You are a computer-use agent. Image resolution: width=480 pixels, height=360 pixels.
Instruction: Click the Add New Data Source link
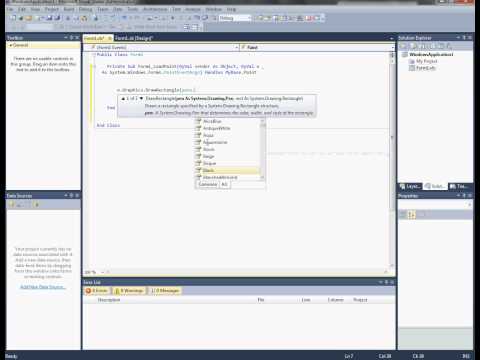coord(43,287)
